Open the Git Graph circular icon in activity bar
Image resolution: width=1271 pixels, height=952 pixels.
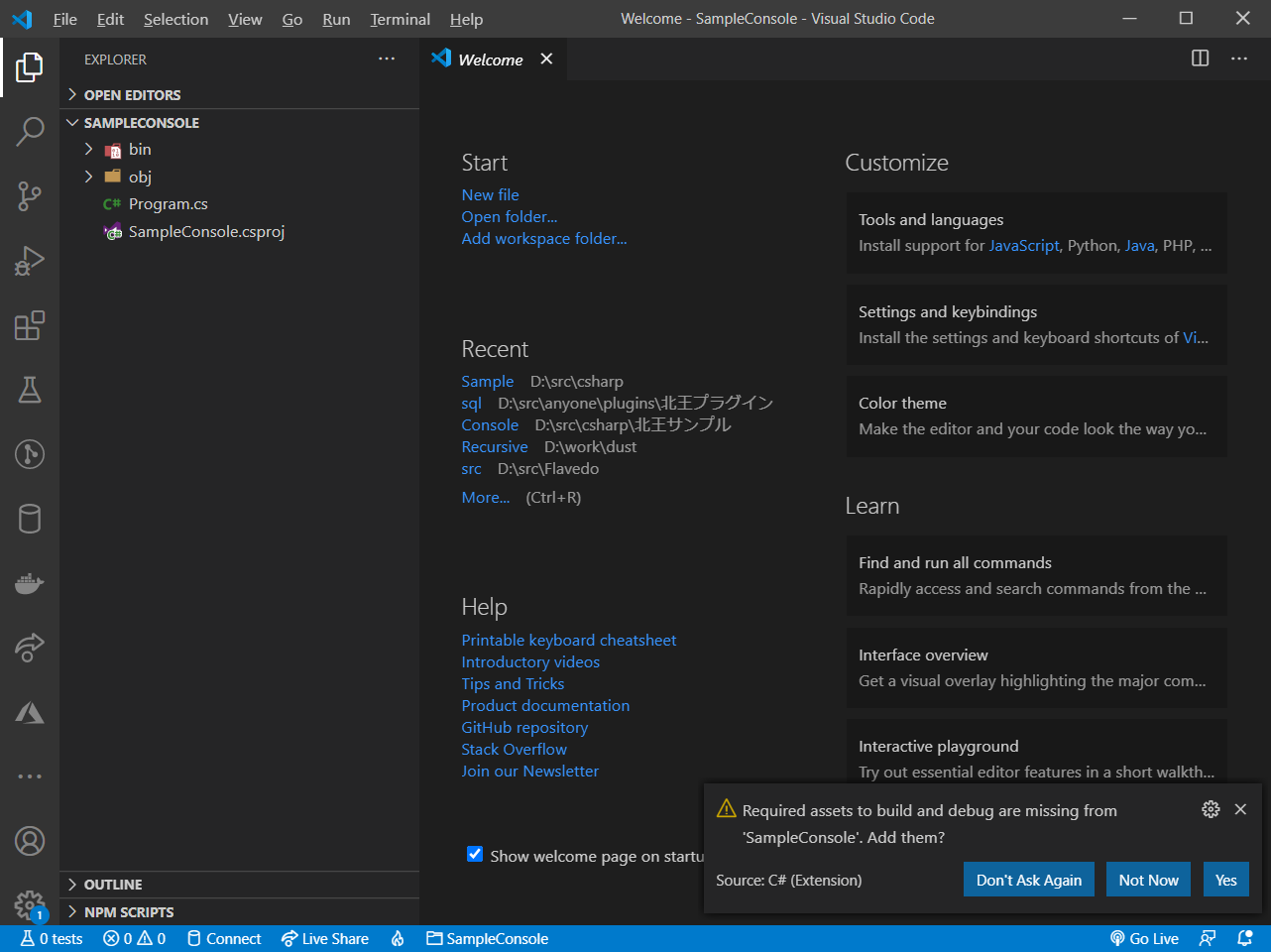(x=30, y=454)
